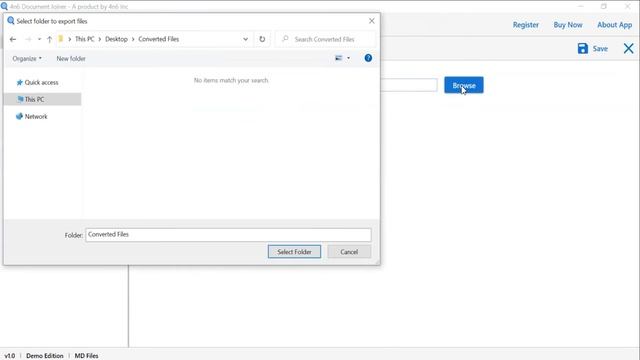The width and height of the screenshot is (640, 360).
Task: Click 'Demo Edition' in the status bar
Action: (x=45, y=356)
